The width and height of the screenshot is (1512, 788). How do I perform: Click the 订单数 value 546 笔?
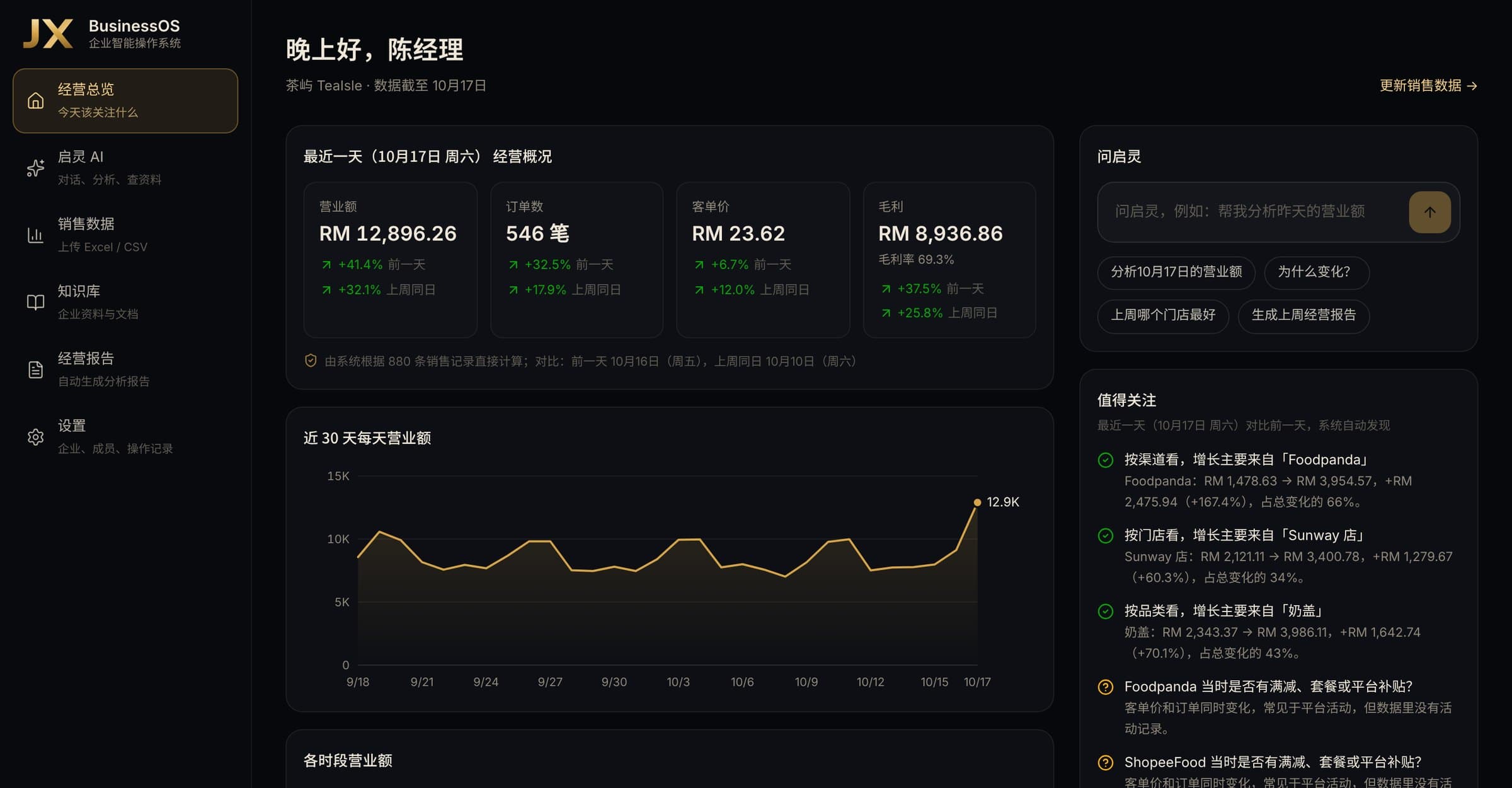coord(537,234)
